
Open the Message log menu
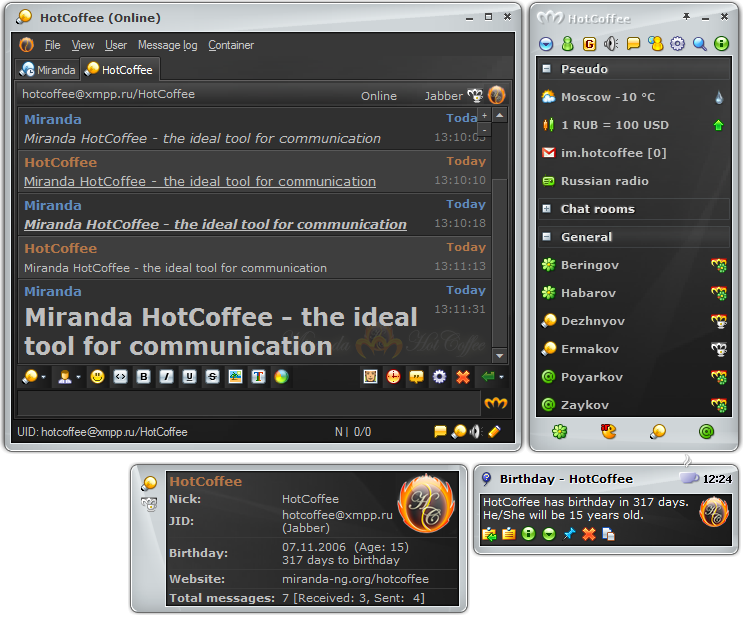[x=168, y=45]
